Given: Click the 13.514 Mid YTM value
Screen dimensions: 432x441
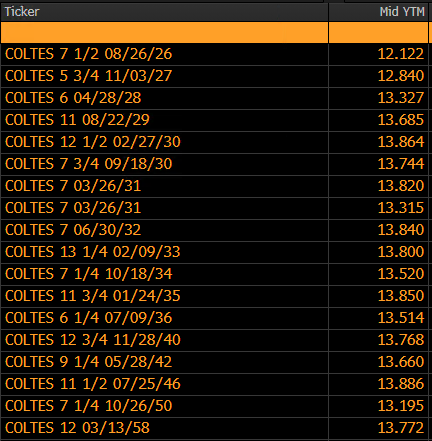Looking at the screenshot, I should pos(401,318).
